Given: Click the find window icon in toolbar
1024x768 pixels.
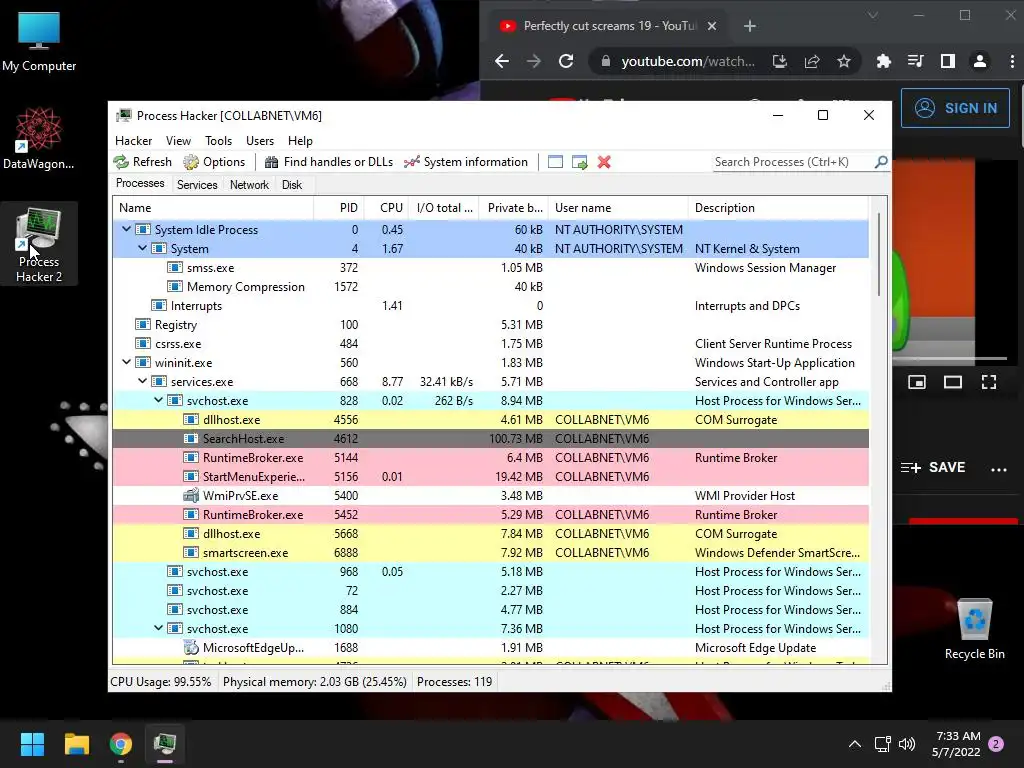Looking at the screenshot, I should tap(555, 162).
